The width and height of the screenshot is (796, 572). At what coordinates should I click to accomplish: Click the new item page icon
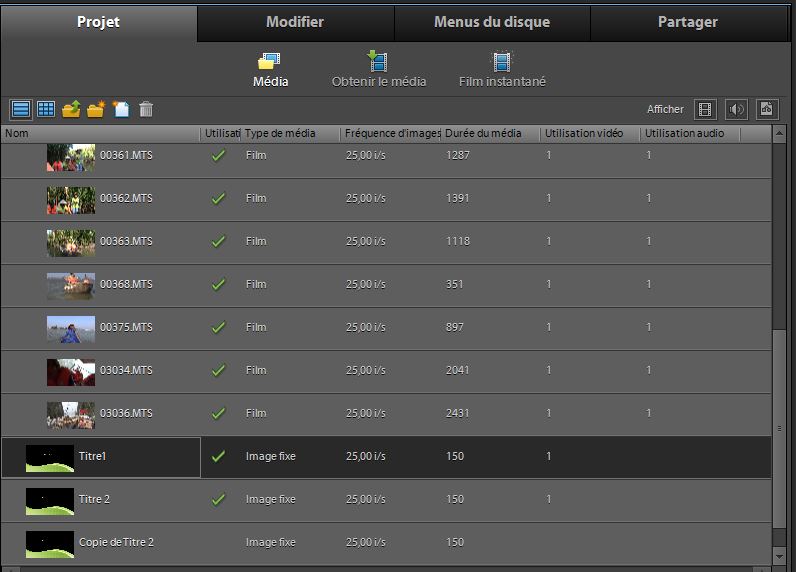coord(121,109)
